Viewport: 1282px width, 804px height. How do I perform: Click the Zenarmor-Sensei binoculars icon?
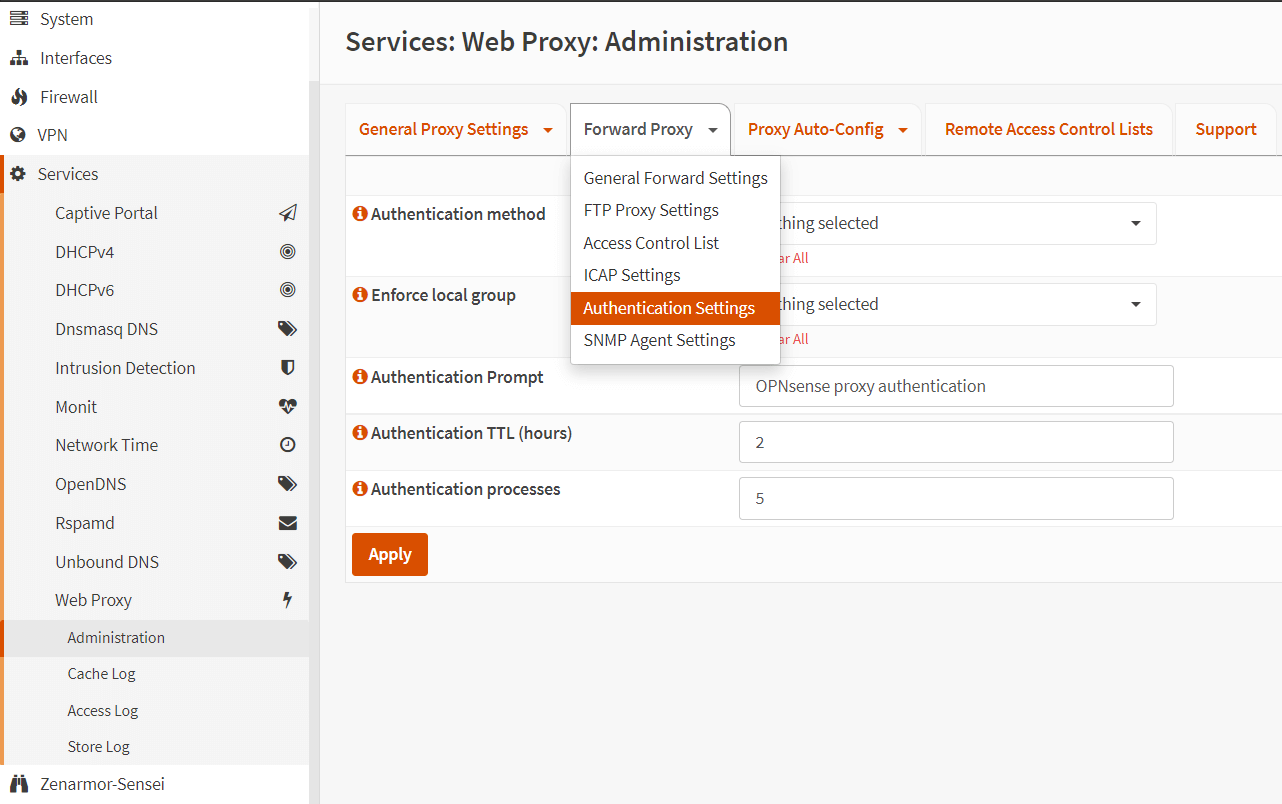[x=19, y=784]
